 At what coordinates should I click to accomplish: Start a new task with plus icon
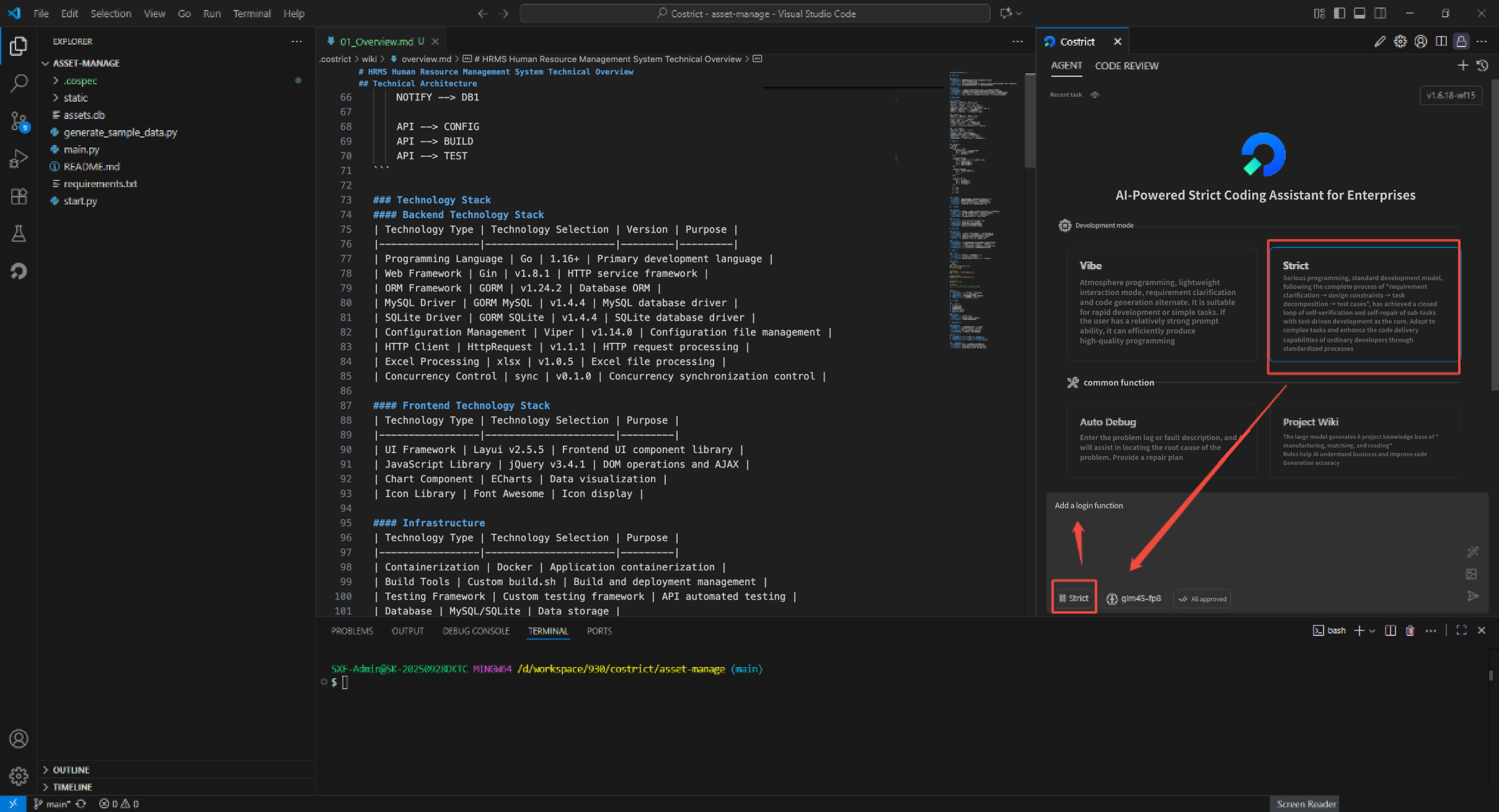tap(1462, 66)
